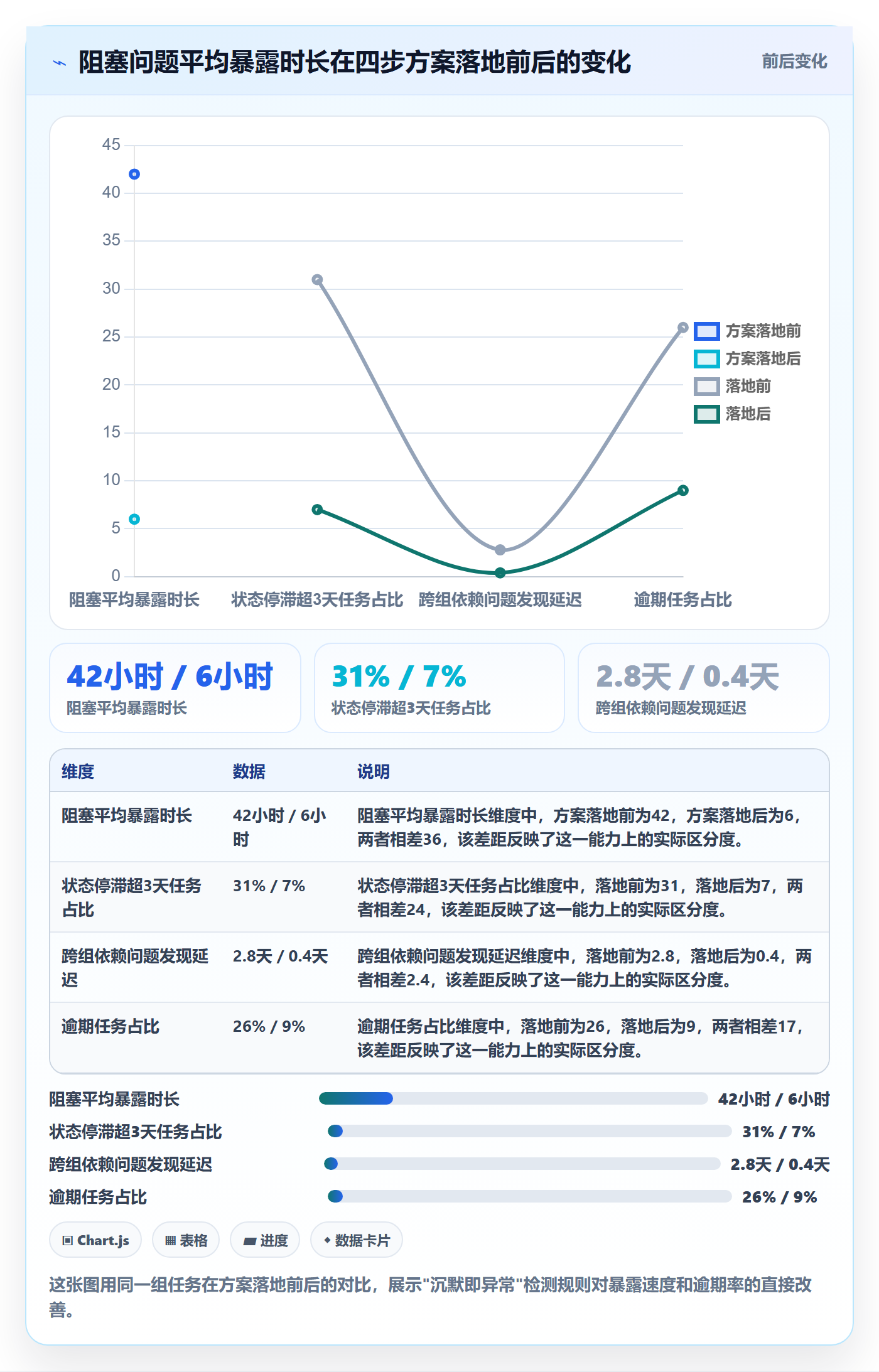
Task: Click the 维度 column header
Action: coord(78,771)
